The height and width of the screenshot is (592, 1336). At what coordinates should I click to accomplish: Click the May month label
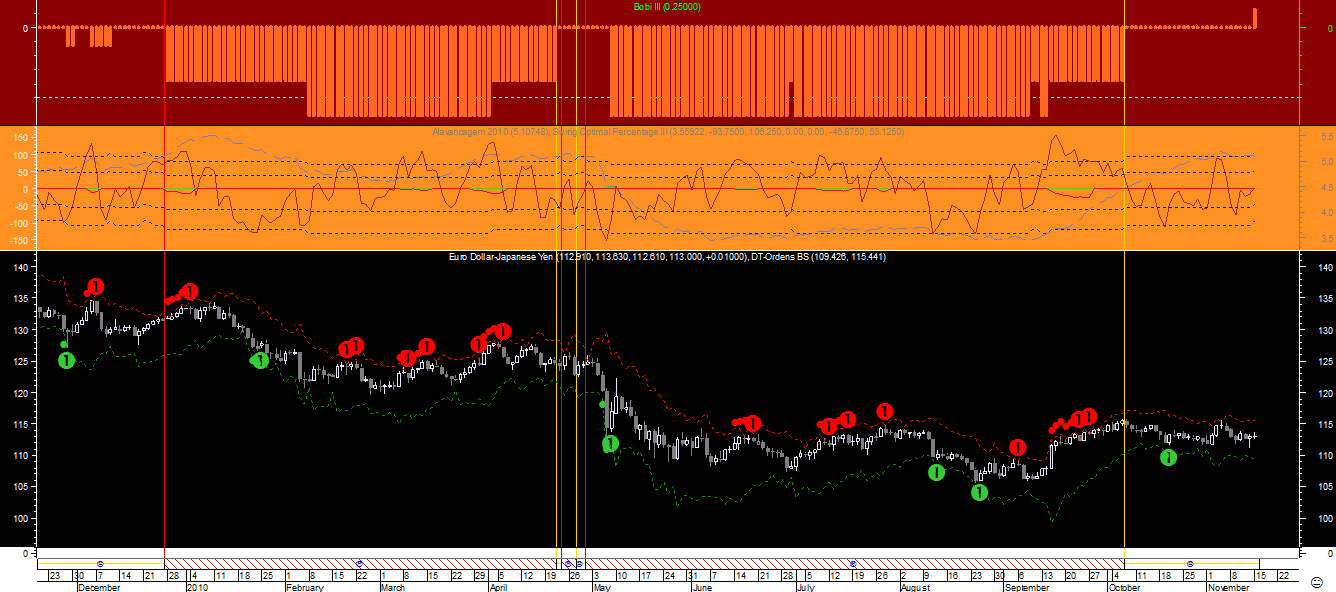pyautogui.click(x=601, y=588)
